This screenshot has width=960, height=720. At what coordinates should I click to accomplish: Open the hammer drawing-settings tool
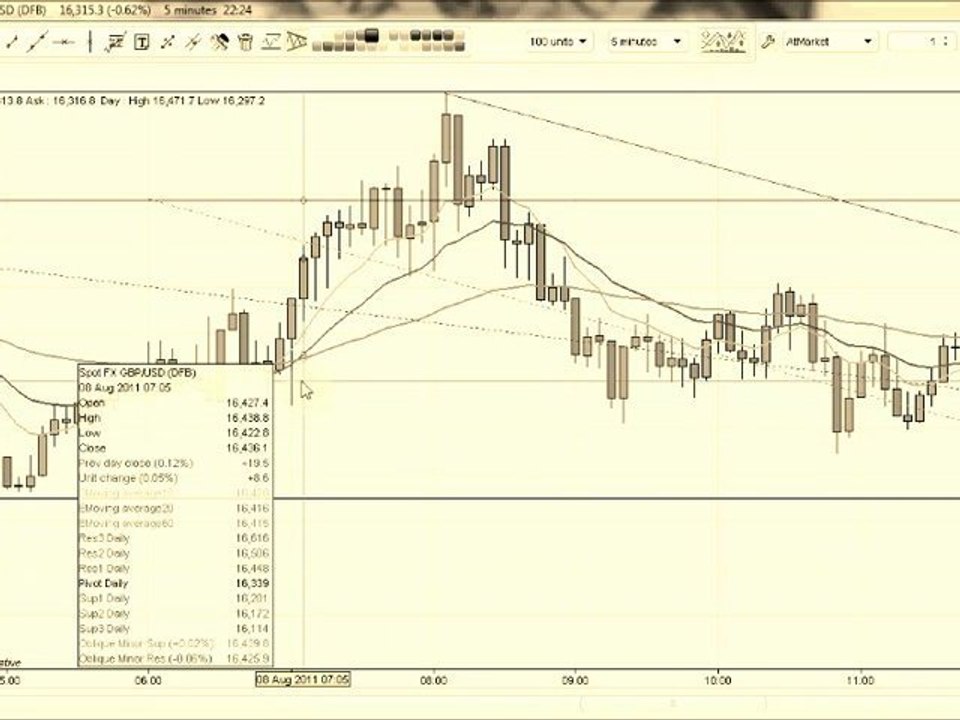219,42
